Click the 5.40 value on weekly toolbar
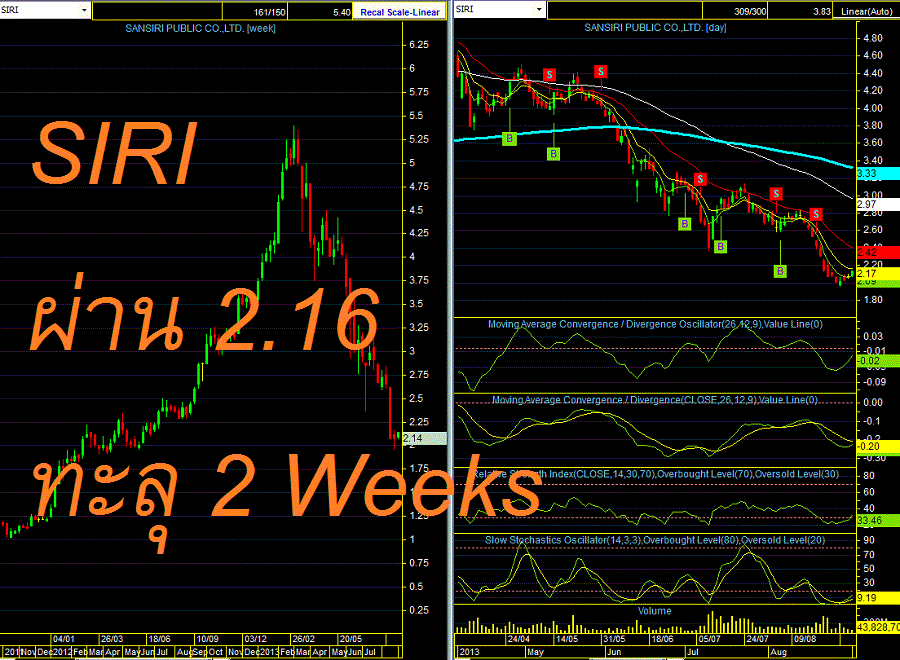900x660 pixels. (320, 11)
